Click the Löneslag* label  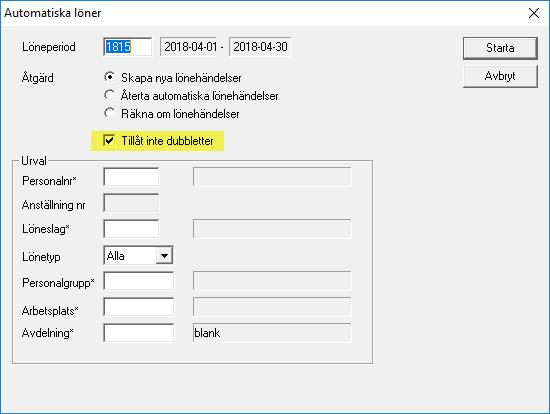(46, 229)
